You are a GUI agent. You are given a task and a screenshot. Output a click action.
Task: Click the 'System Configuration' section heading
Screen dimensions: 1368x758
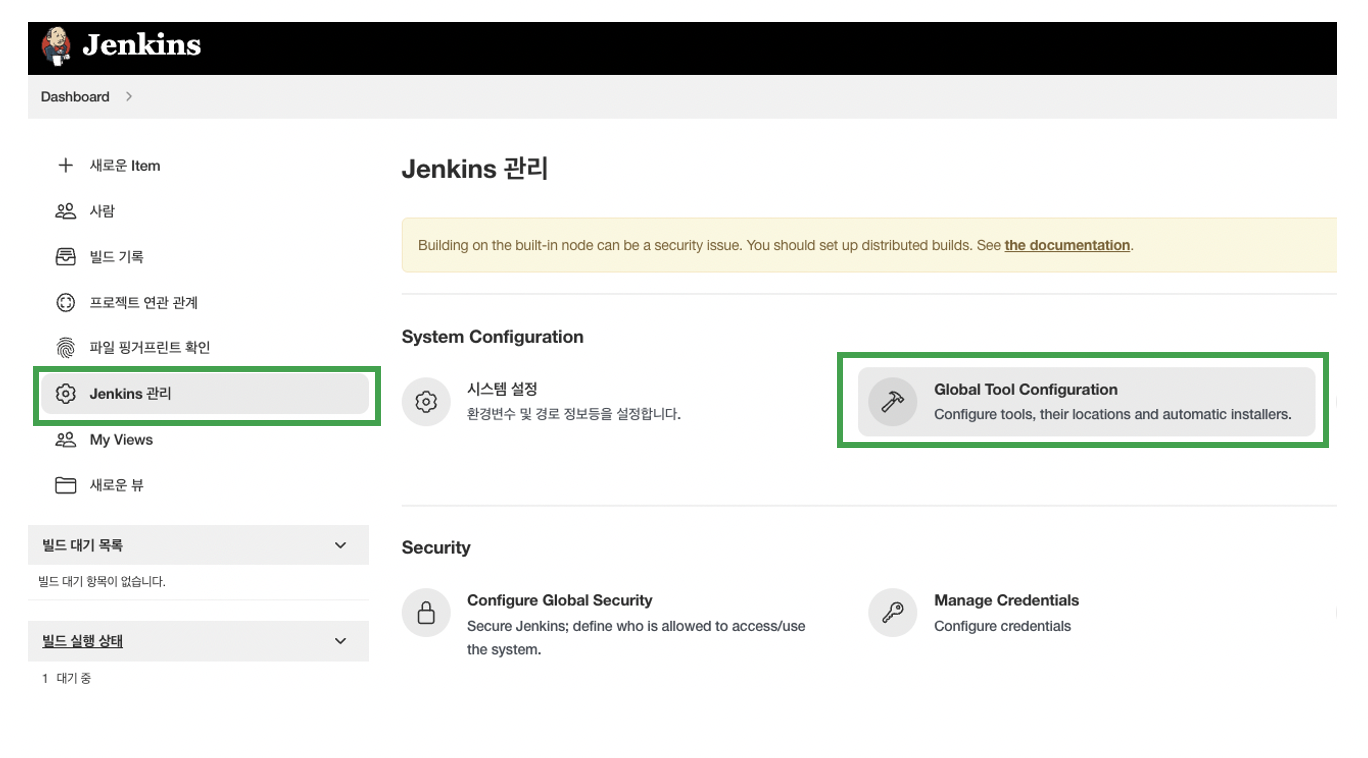tap(492, 337)
